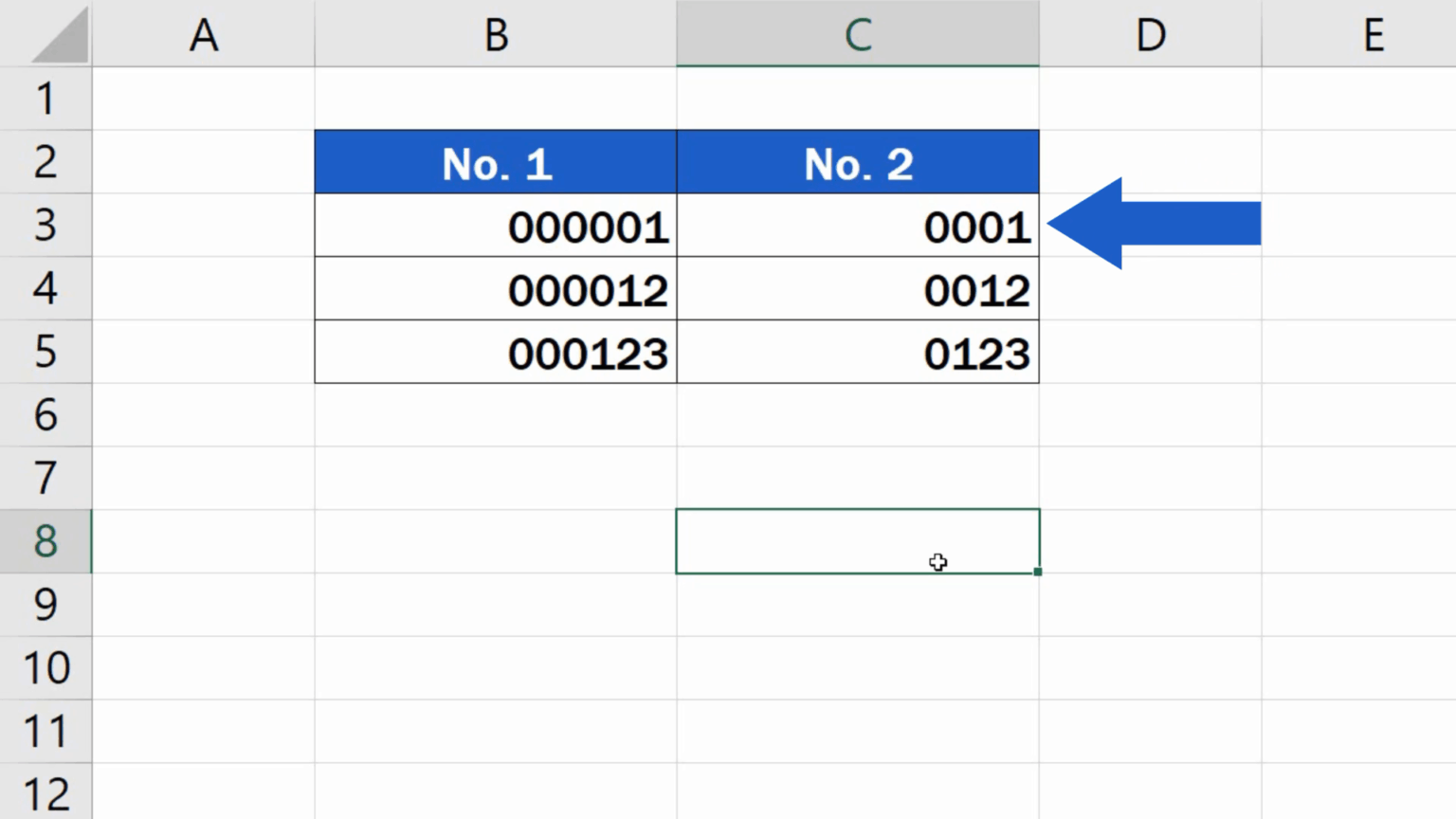Select the cell containing 0012
Screen dimensions: 1456x819
coord(857,289)
